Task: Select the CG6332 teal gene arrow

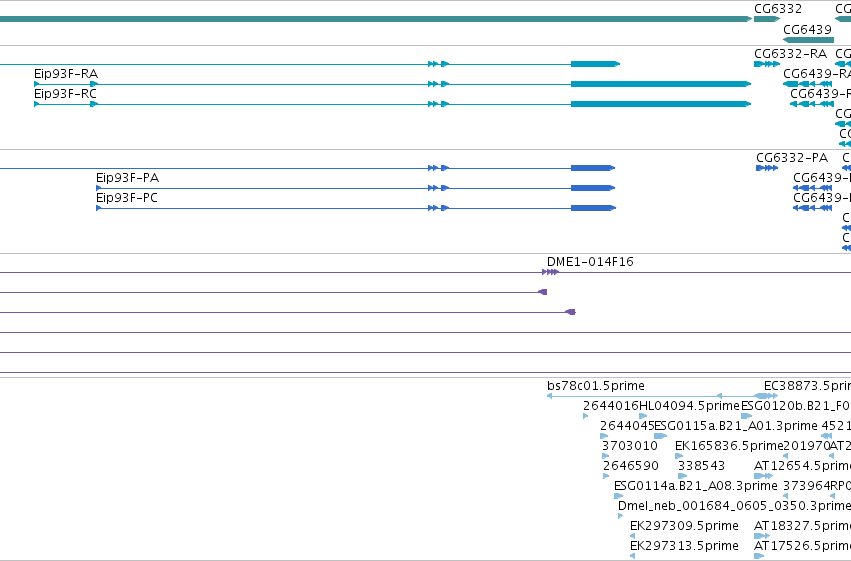Action: [x=767, y=19]
